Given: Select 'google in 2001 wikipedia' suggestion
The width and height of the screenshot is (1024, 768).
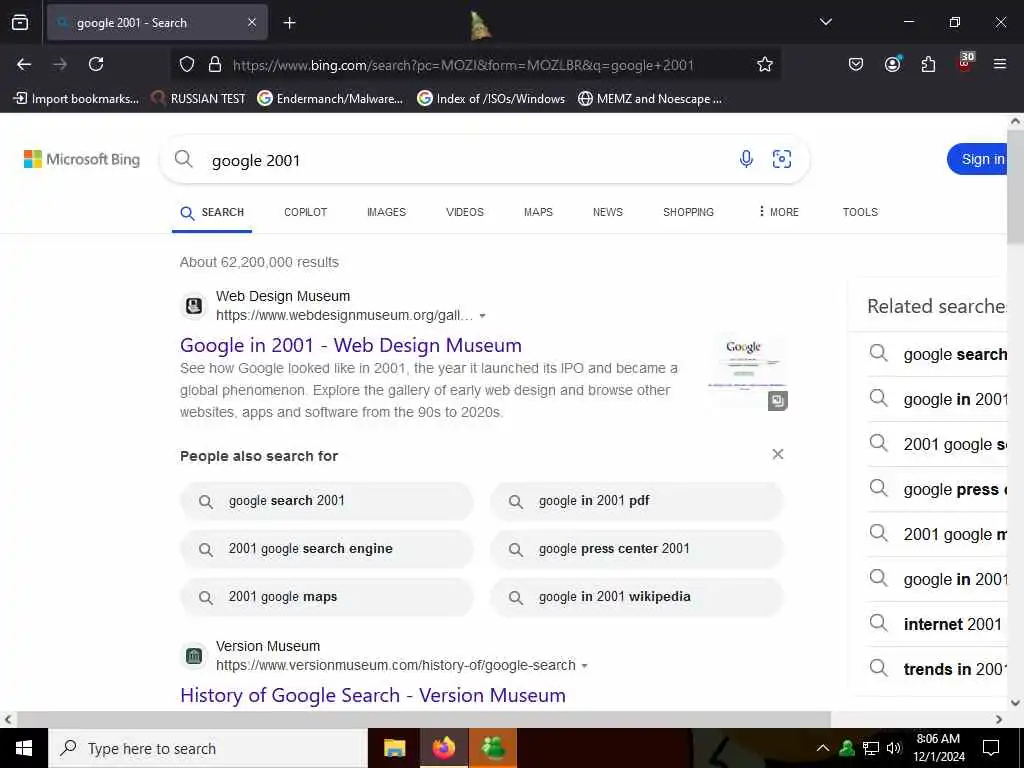Looking at the screenshot, I should [637, 597].
